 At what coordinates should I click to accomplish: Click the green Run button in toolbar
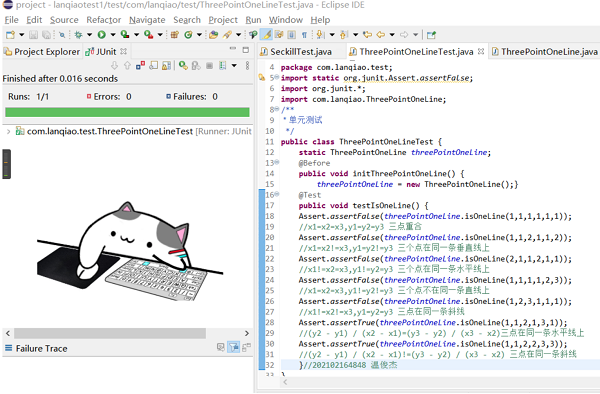pyautogui.click(x=101, y=35)
